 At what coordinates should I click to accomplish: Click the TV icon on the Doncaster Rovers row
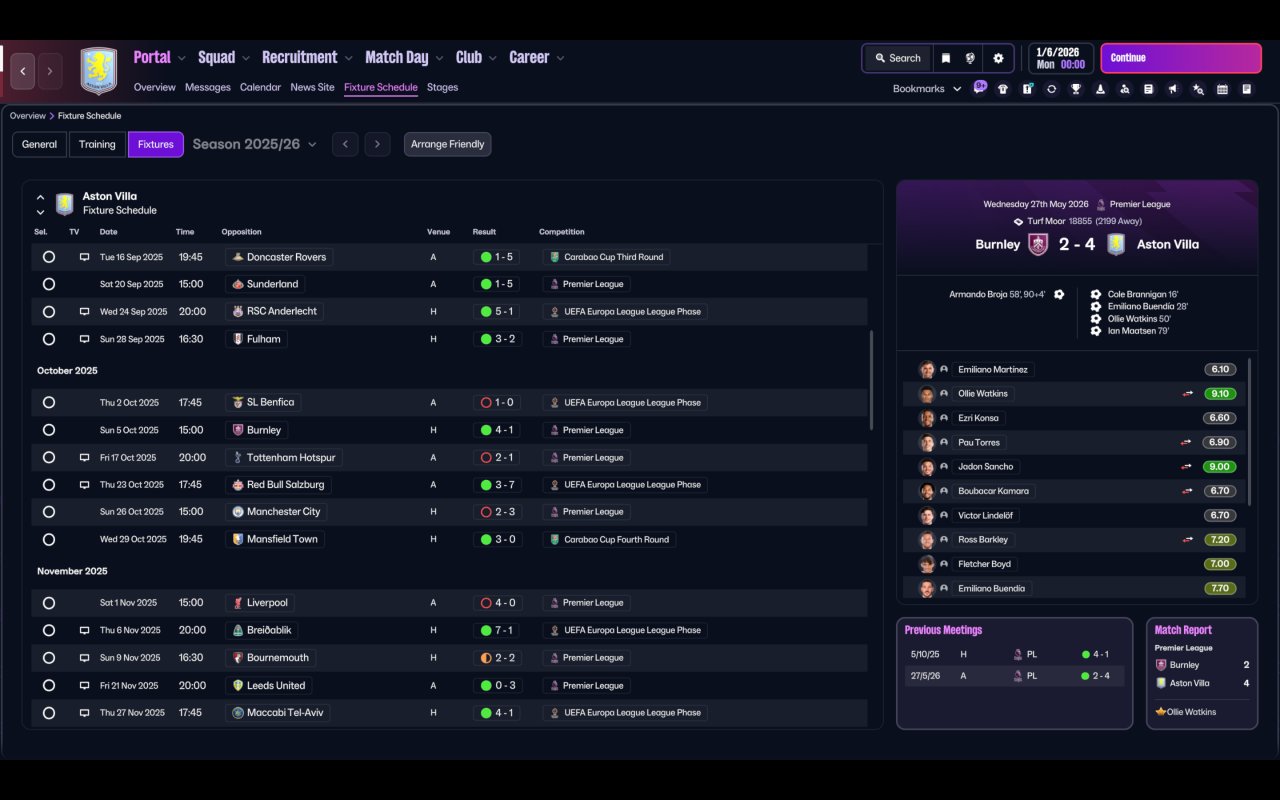[x=84, y=257]
